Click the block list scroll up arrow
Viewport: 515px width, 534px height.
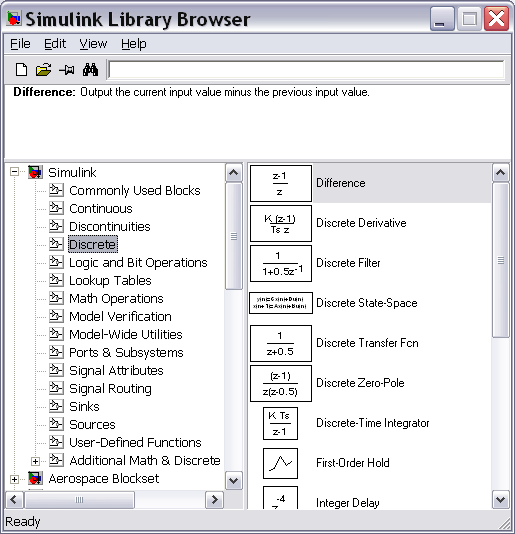coord(500,173)
